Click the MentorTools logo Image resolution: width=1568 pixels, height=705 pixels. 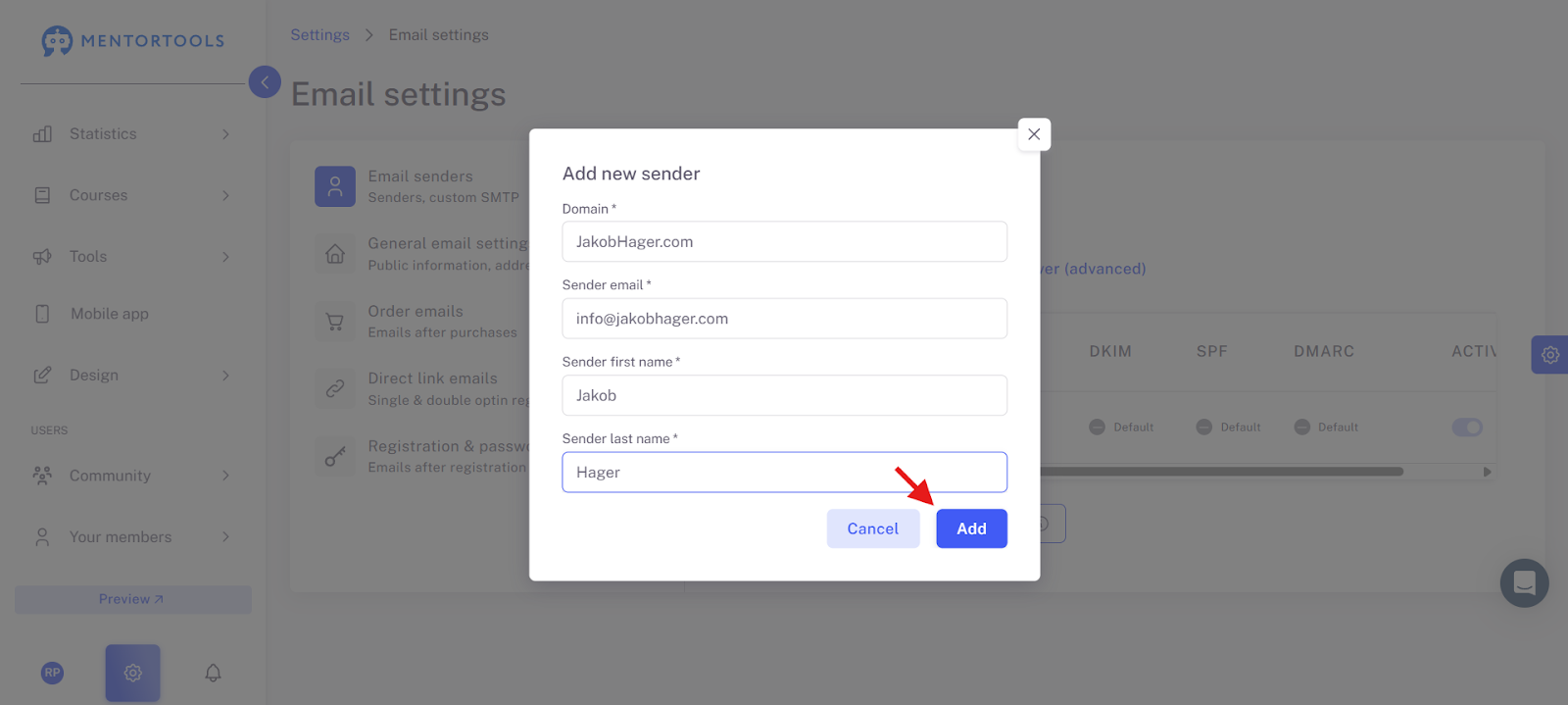[133, 41]
